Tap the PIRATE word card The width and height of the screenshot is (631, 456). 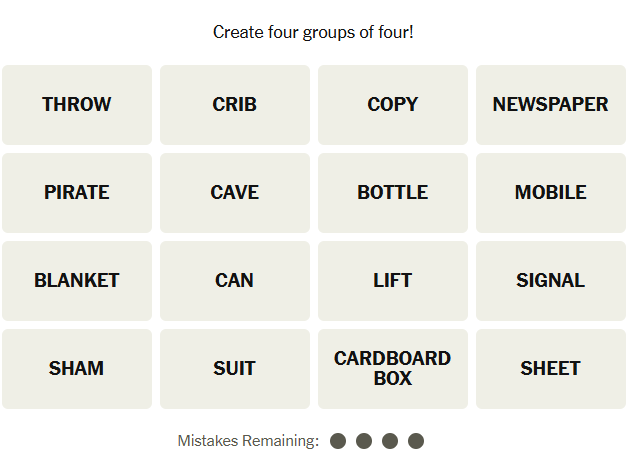click(77, 193)
